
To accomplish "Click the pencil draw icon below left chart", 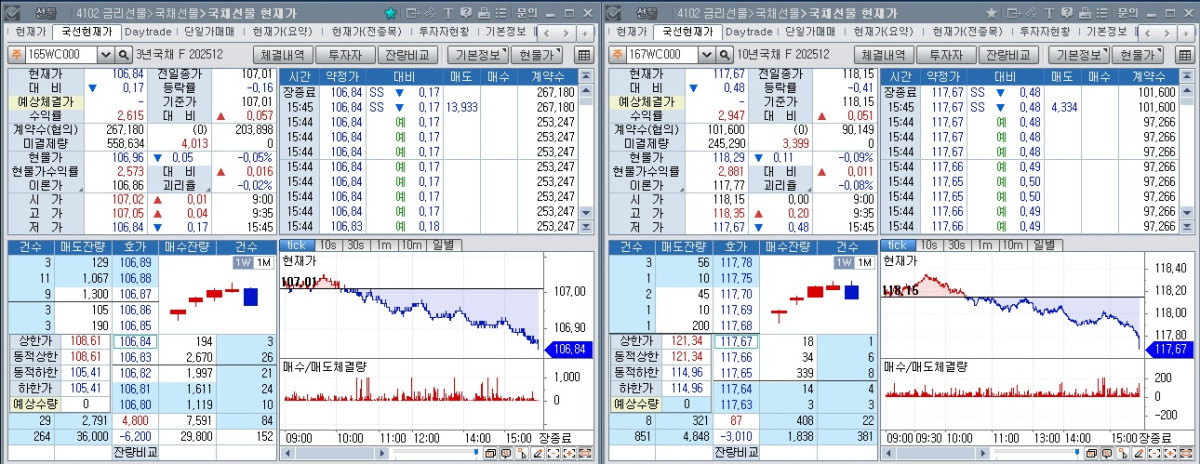I will [x=538, y=453].
